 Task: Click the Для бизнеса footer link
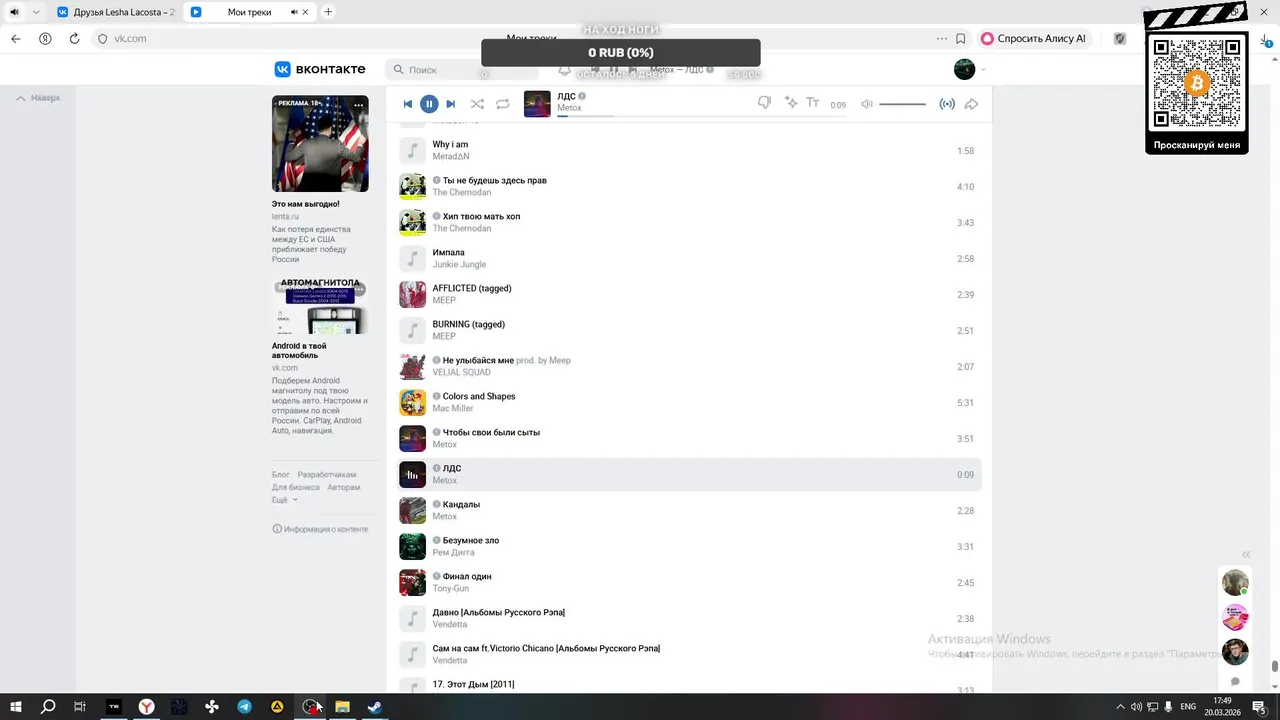click(x=296, y=487)
